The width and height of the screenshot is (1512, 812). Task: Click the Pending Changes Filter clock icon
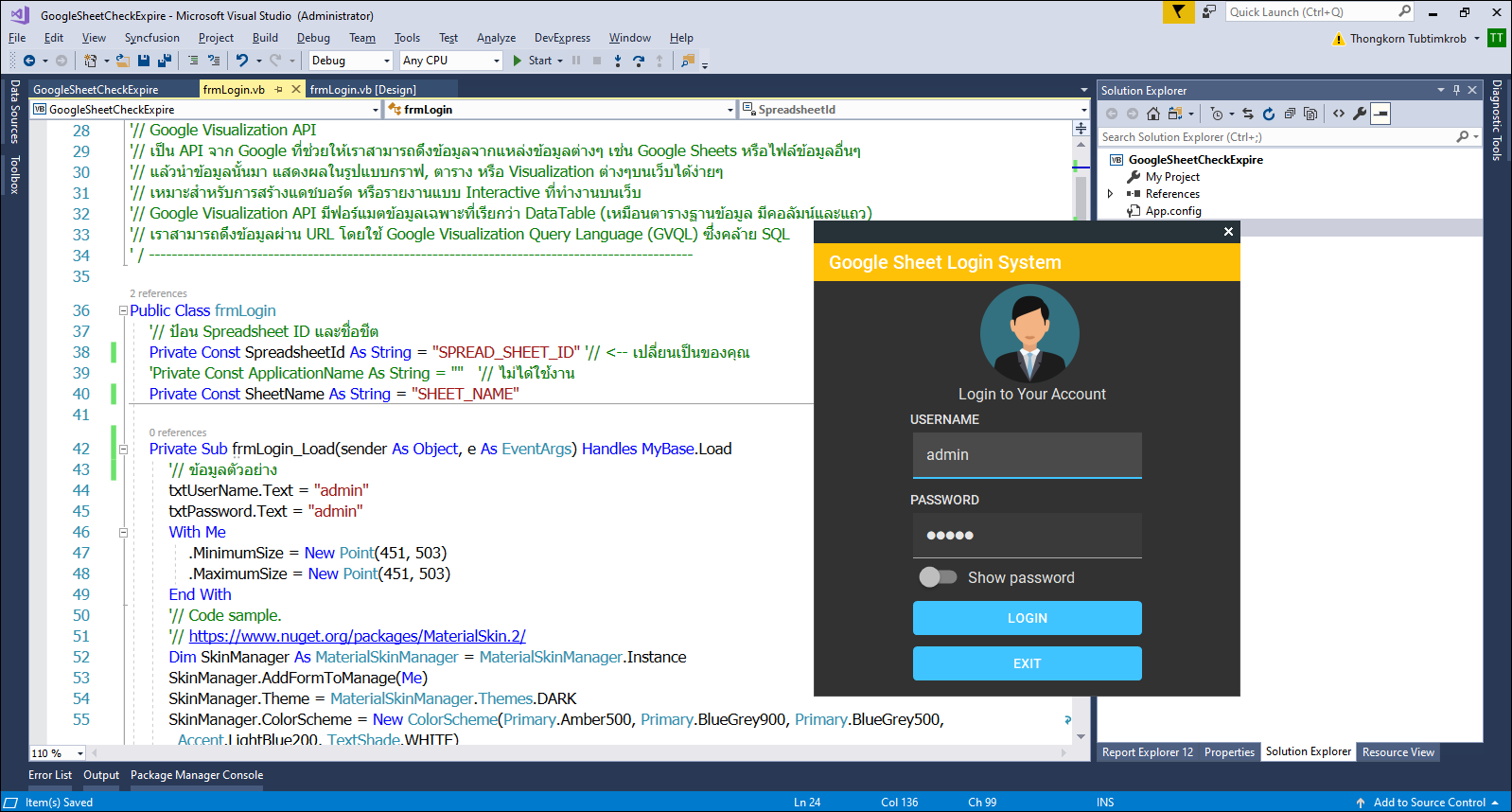click(1217, 114)
